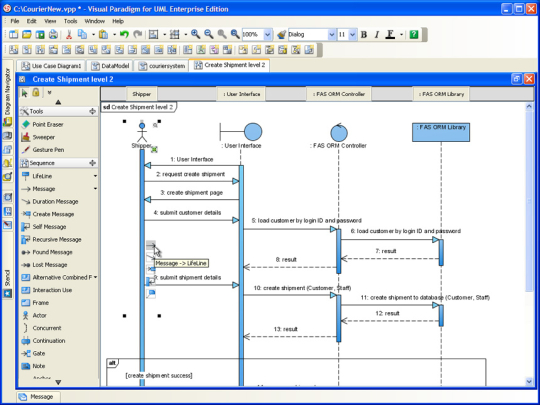The image size is (540, 405).
Task: Open the Diagram Navigator side panel
Action: (8, 94)
